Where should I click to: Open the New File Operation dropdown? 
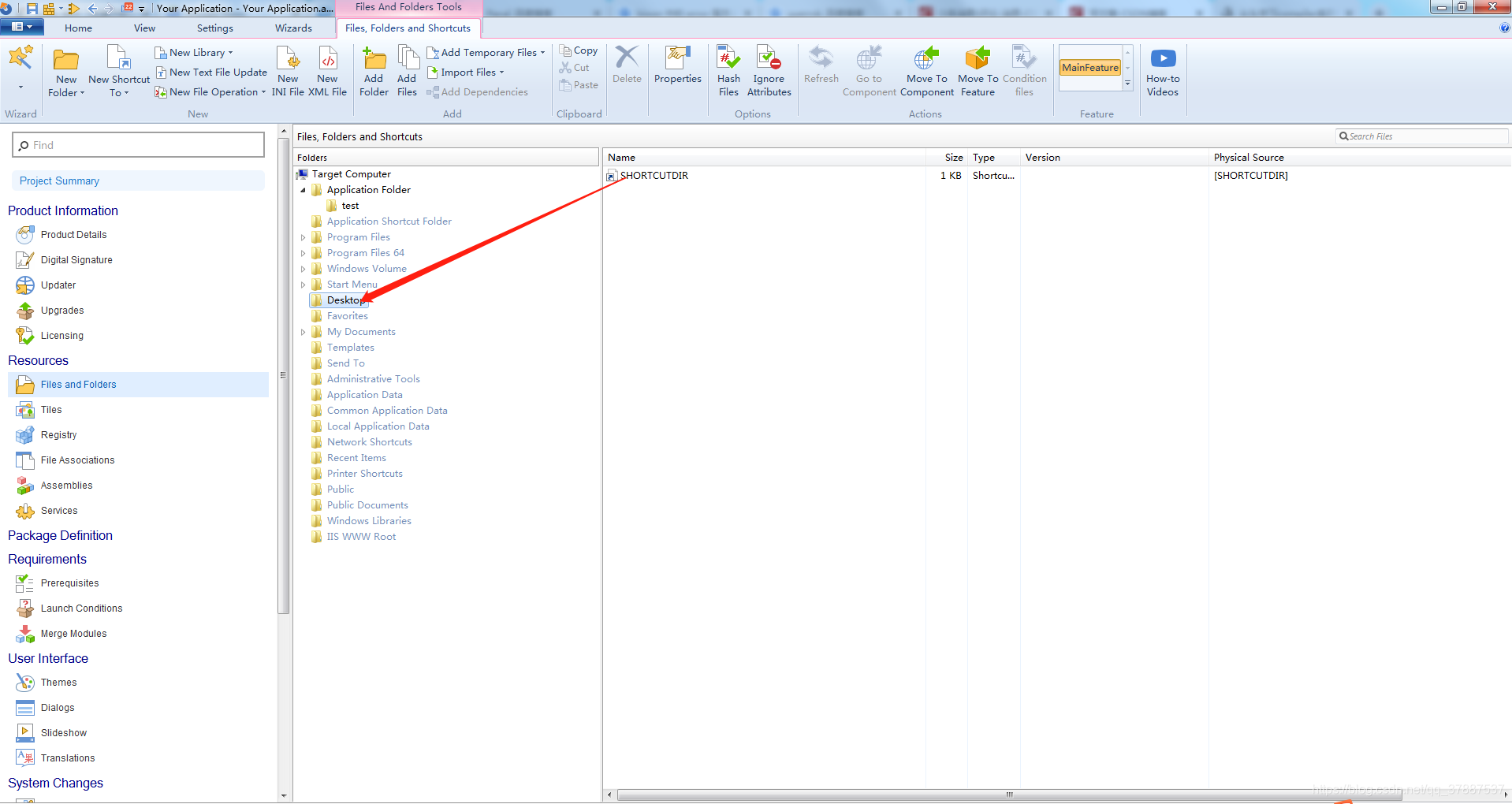tap(210, 92)
